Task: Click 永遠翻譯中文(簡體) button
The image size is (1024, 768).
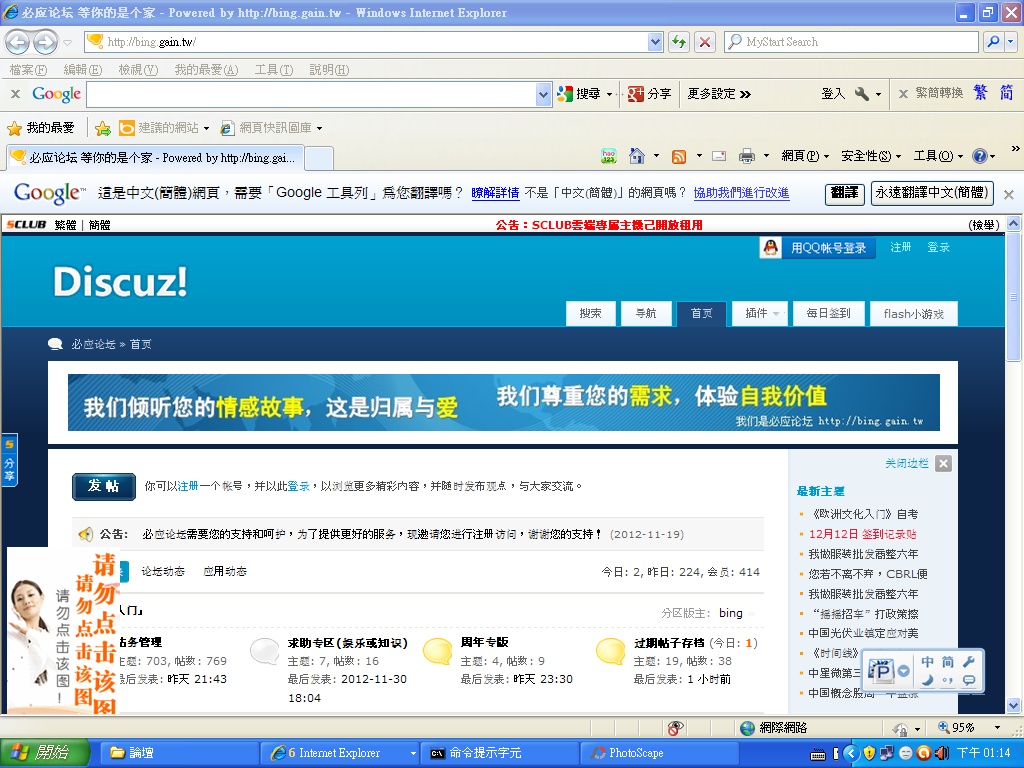Action: pyautogui.click(x=932, y=193)
